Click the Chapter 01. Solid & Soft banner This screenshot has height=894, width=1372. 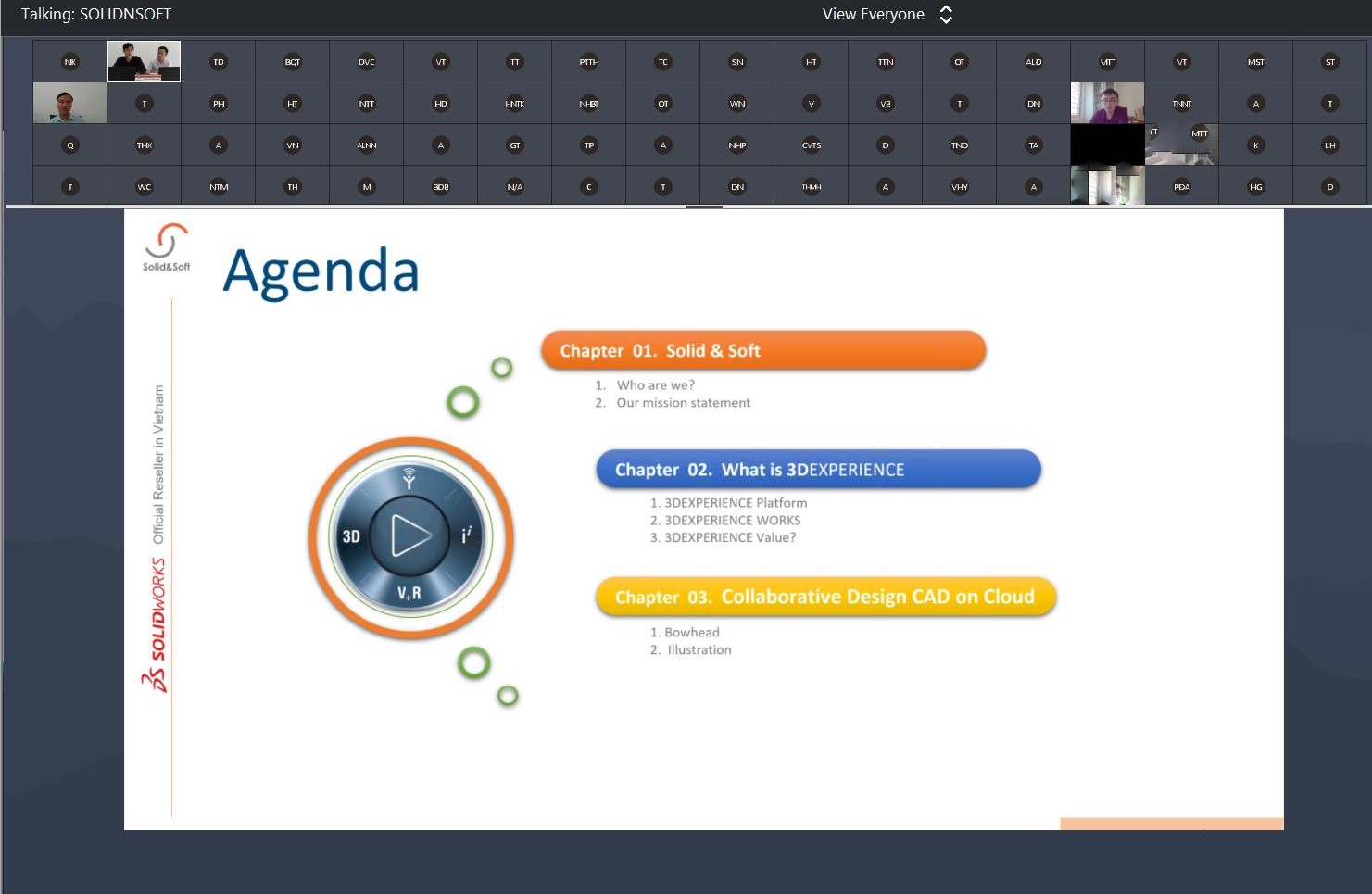click(x=763, y=350)
